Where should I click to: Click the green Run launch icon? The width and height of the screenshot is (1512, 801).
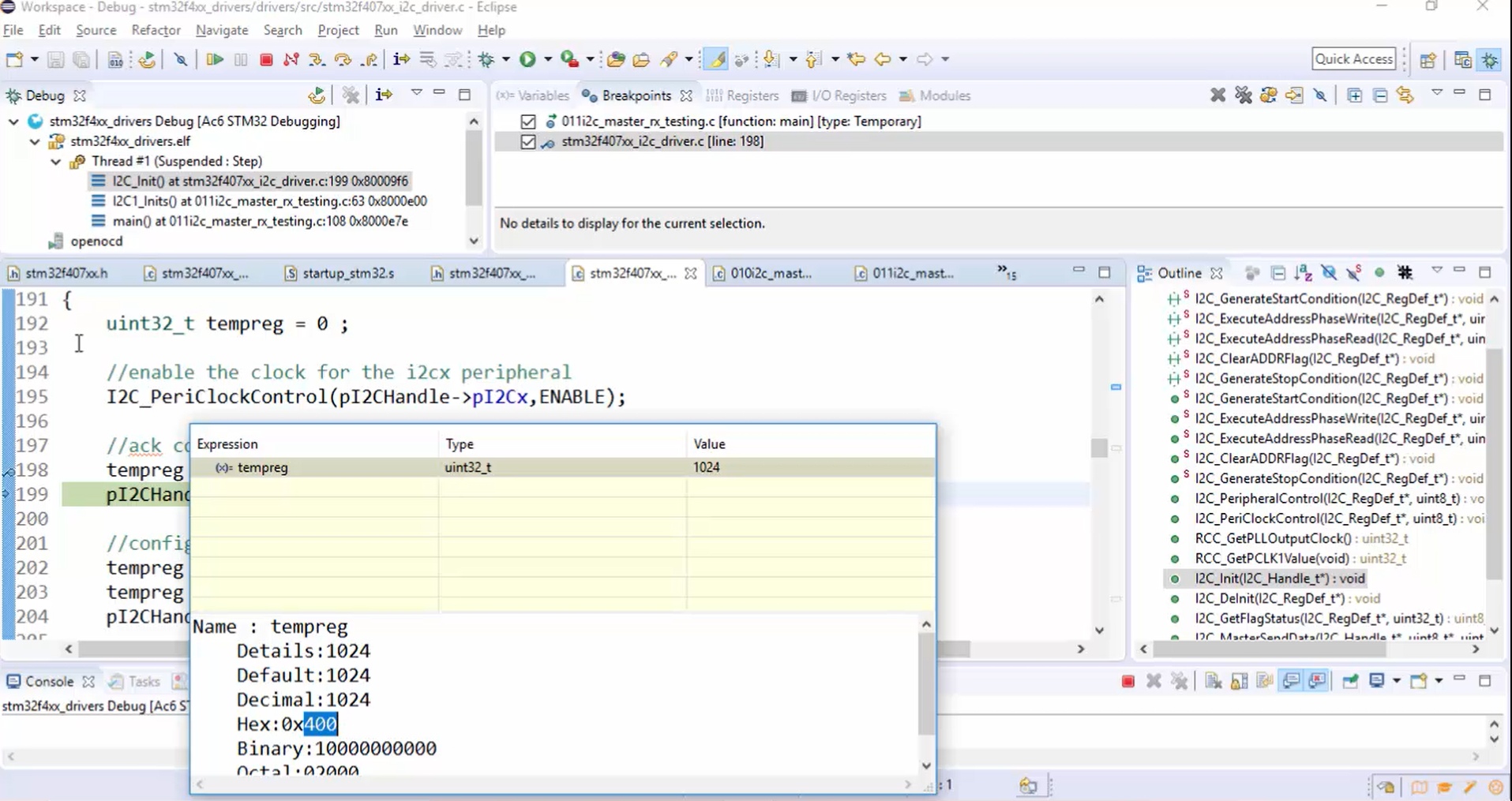(527, 59)
